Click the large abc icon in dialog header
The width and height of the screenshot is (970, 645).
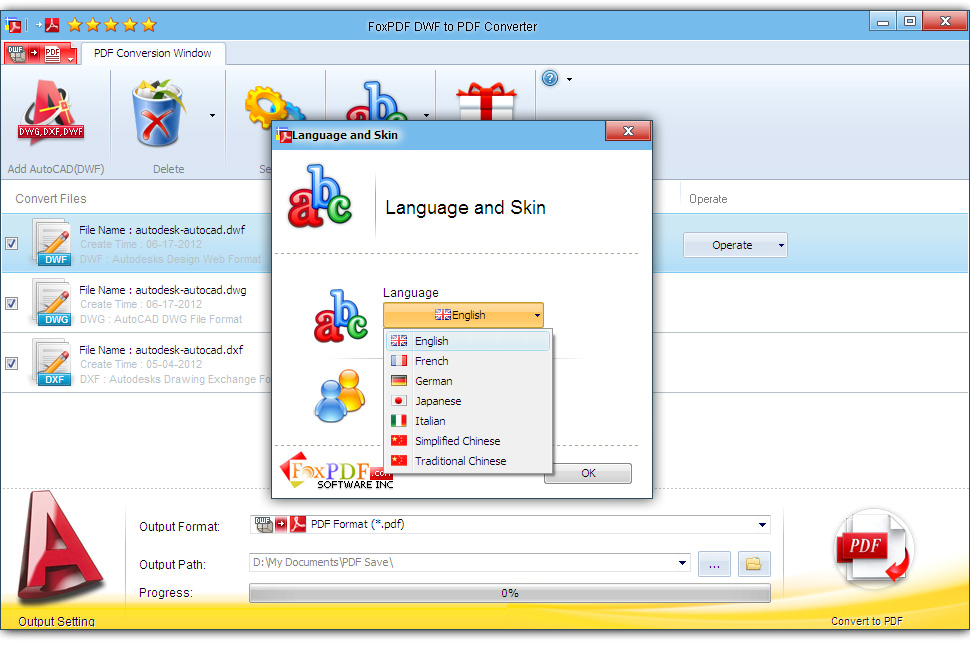(320, 196)
